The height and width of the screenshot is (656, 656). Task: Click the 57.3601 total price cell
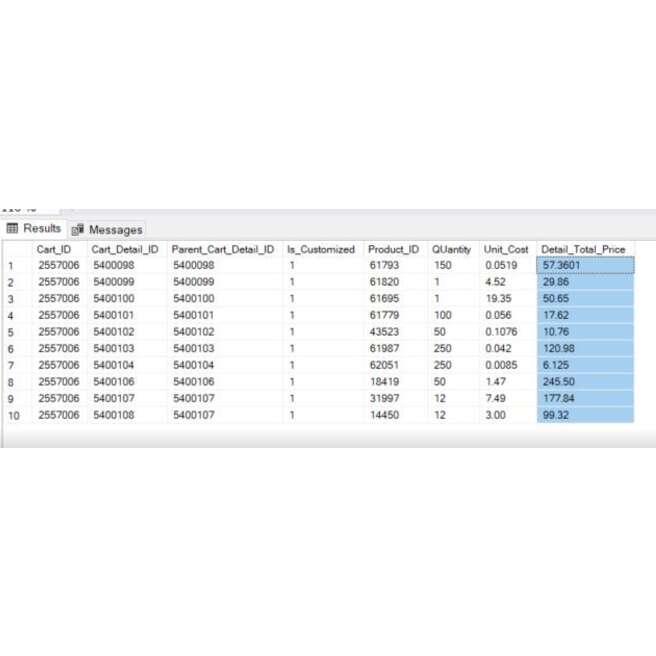584,266
